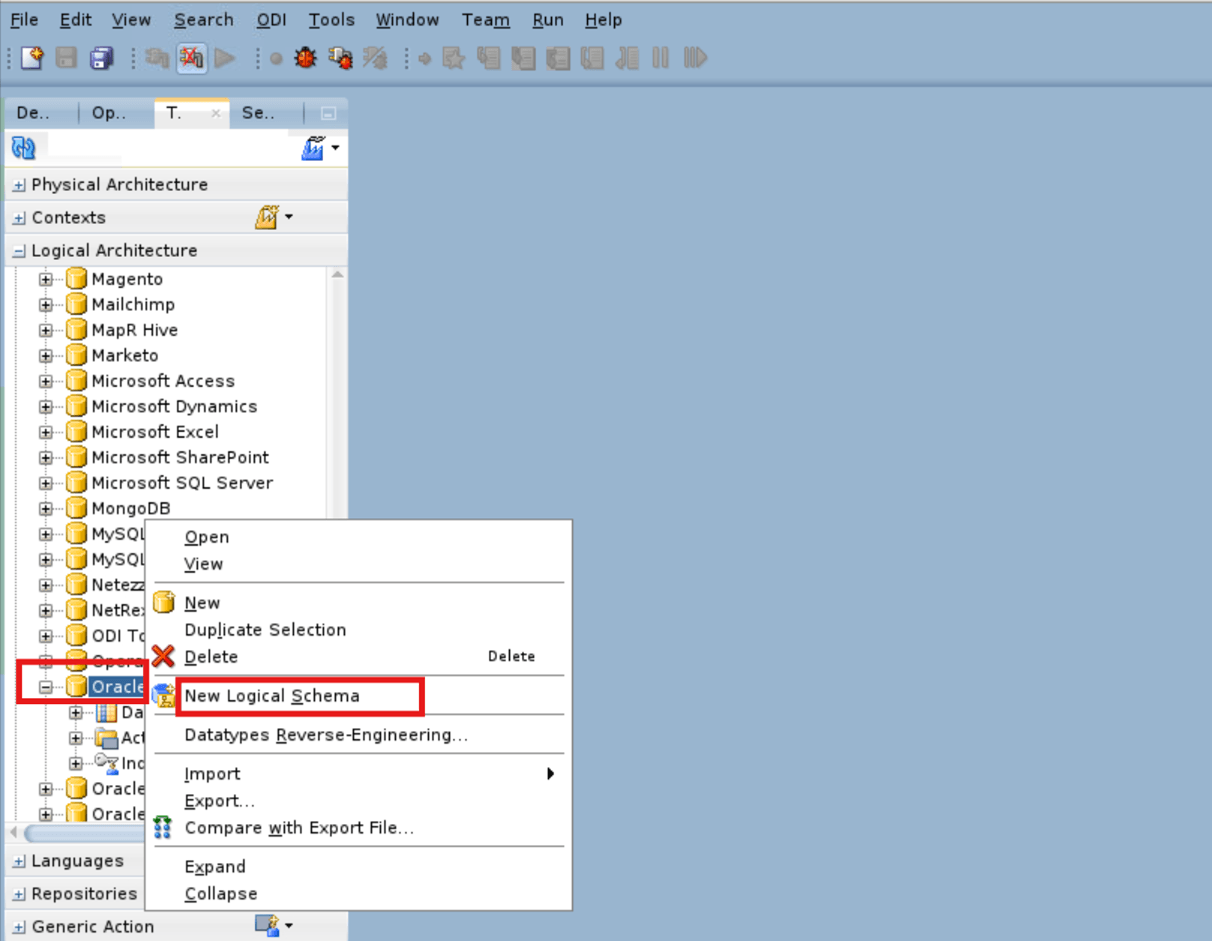Click the Delete icon in the context menu
Image resolution: width=1212 pixels, height=941 pixels.
[163, 656]
